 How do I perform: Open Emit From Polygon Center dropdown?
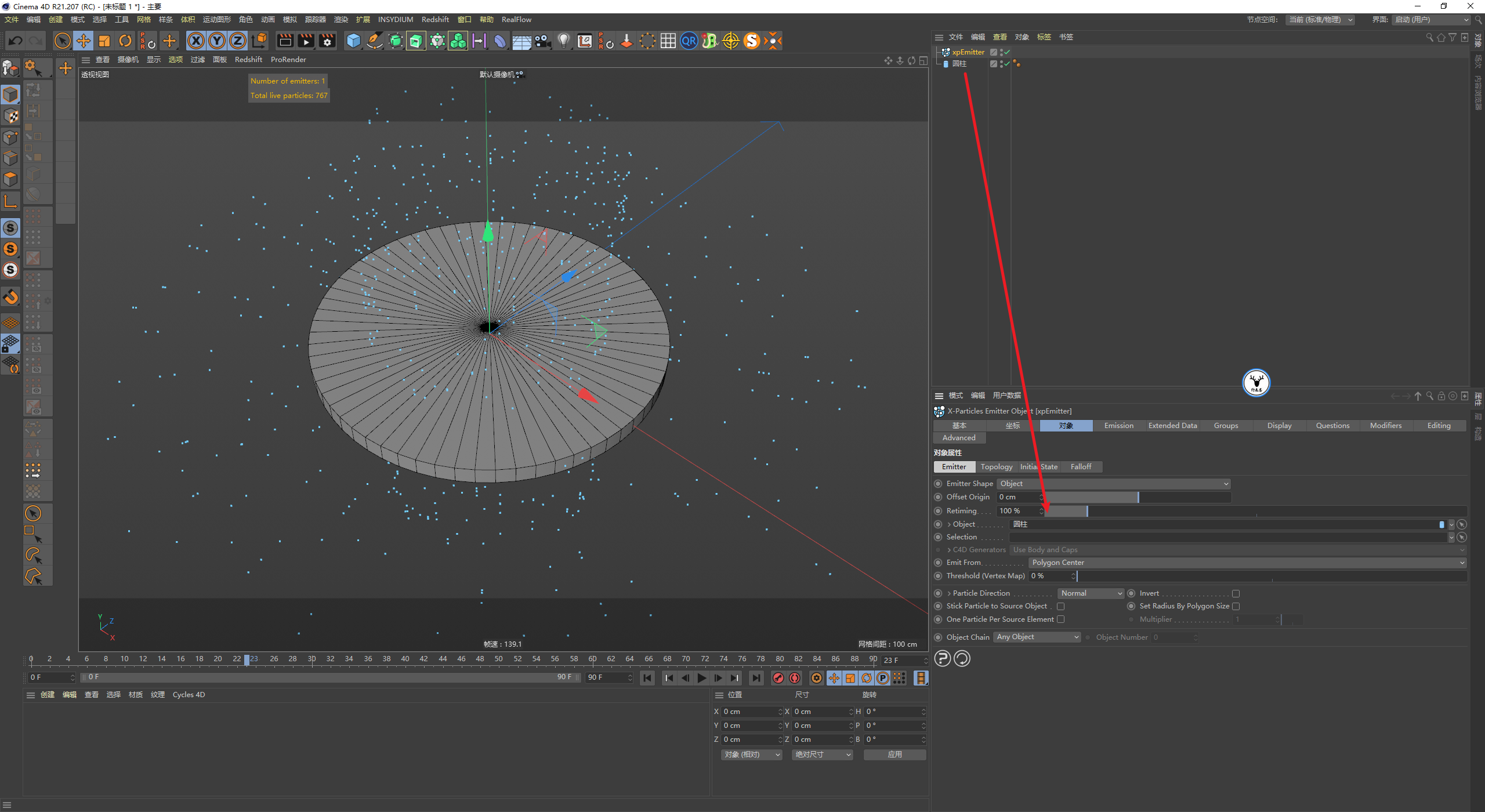1248,562
